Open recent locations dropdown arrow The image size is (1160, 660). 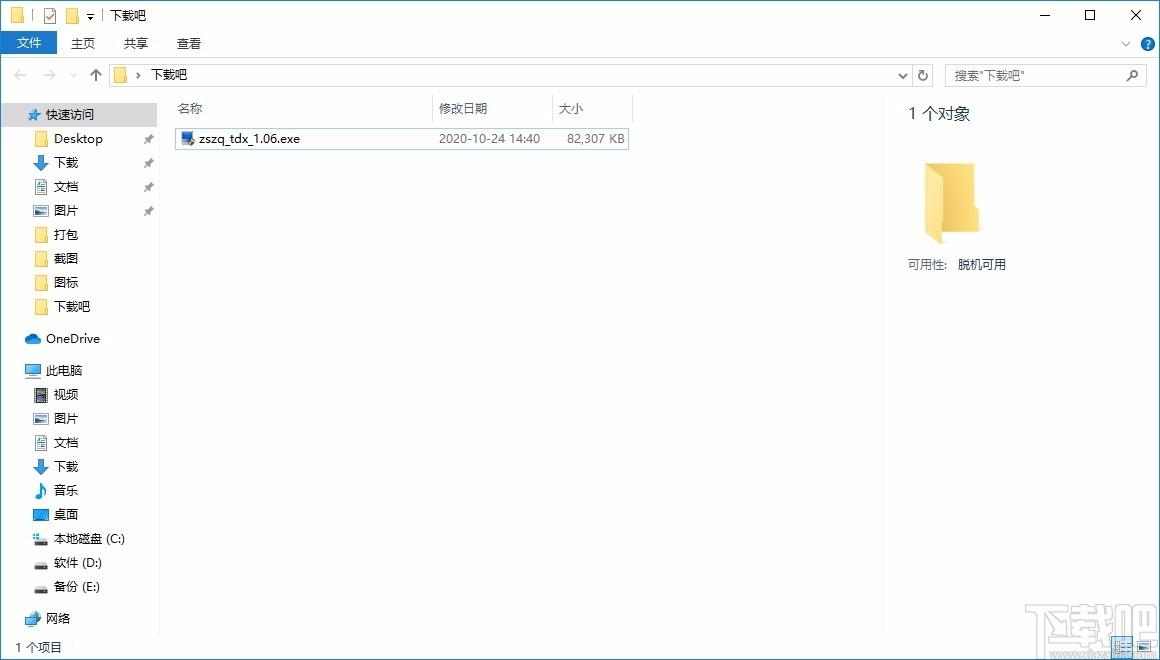click(x=72, y=75)
